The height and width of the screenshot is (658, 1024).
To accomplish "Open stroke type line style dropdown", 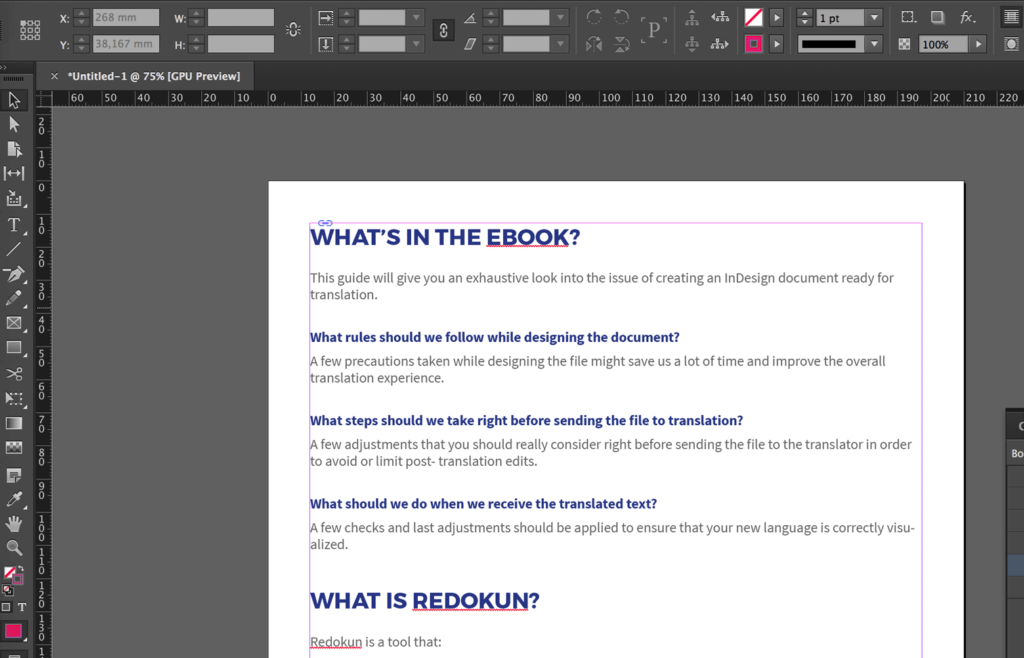I will tap(874, 44).
